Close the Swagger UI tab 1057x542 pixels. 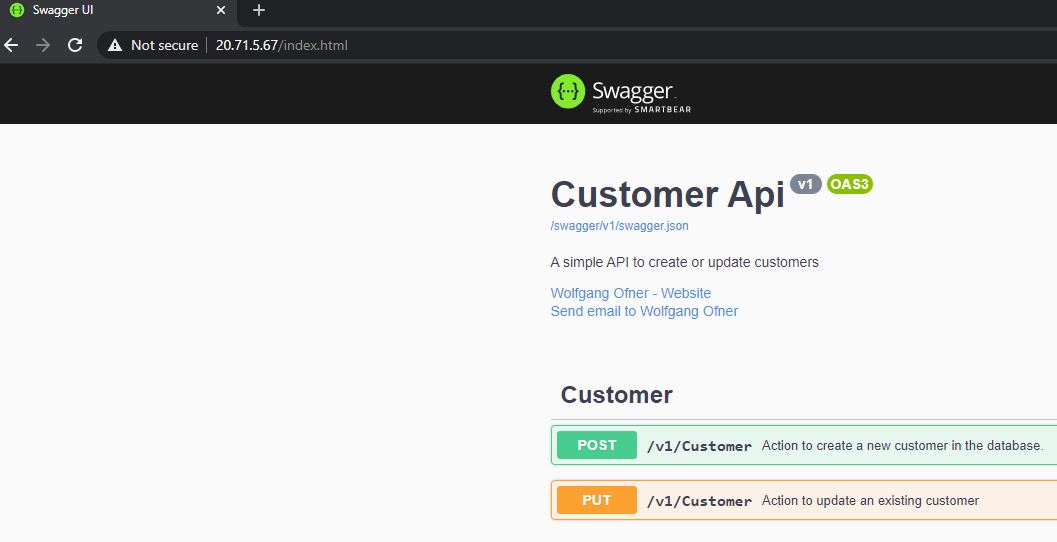pos(220,10)
